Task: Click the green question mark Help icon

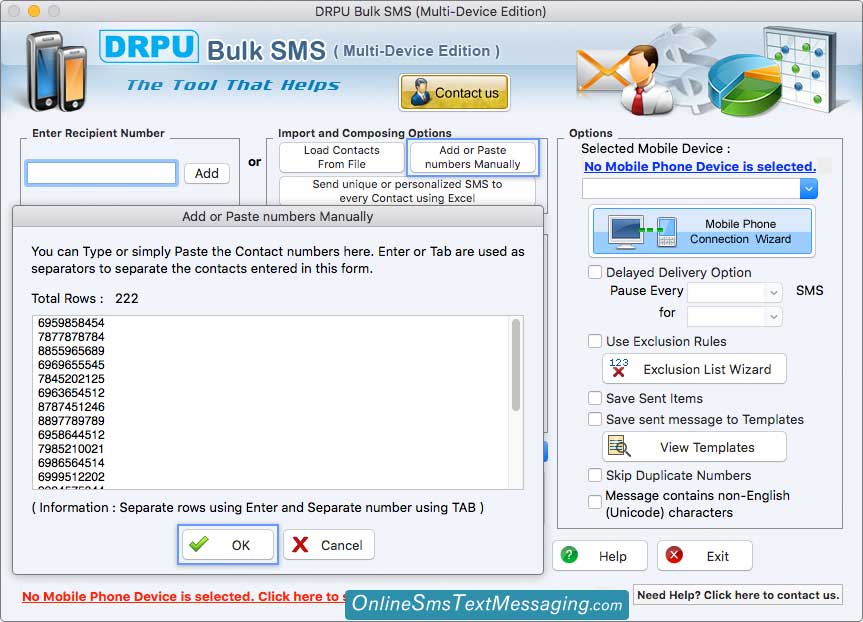Action: coord(569,555)
